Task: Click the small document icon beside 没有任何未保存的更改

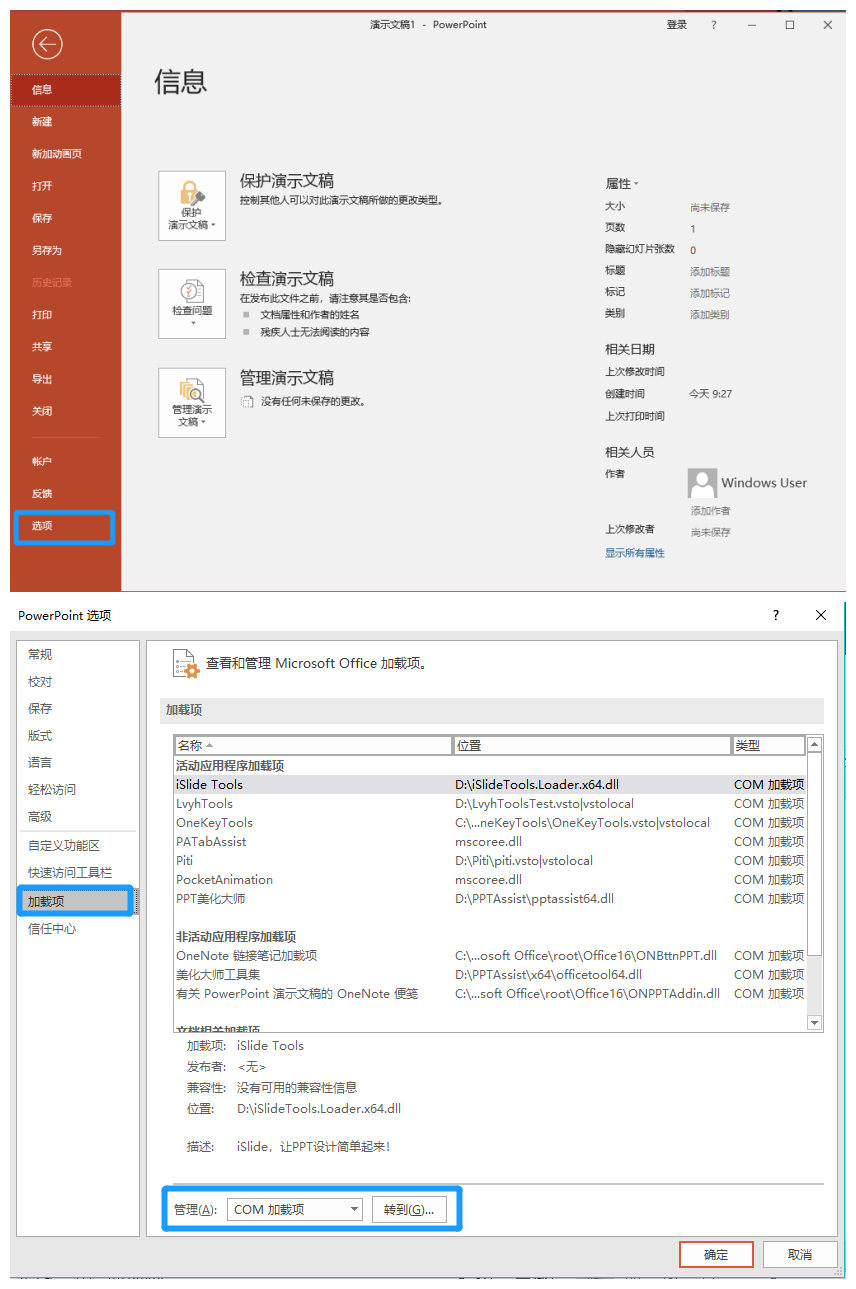Action: [247, 401]
